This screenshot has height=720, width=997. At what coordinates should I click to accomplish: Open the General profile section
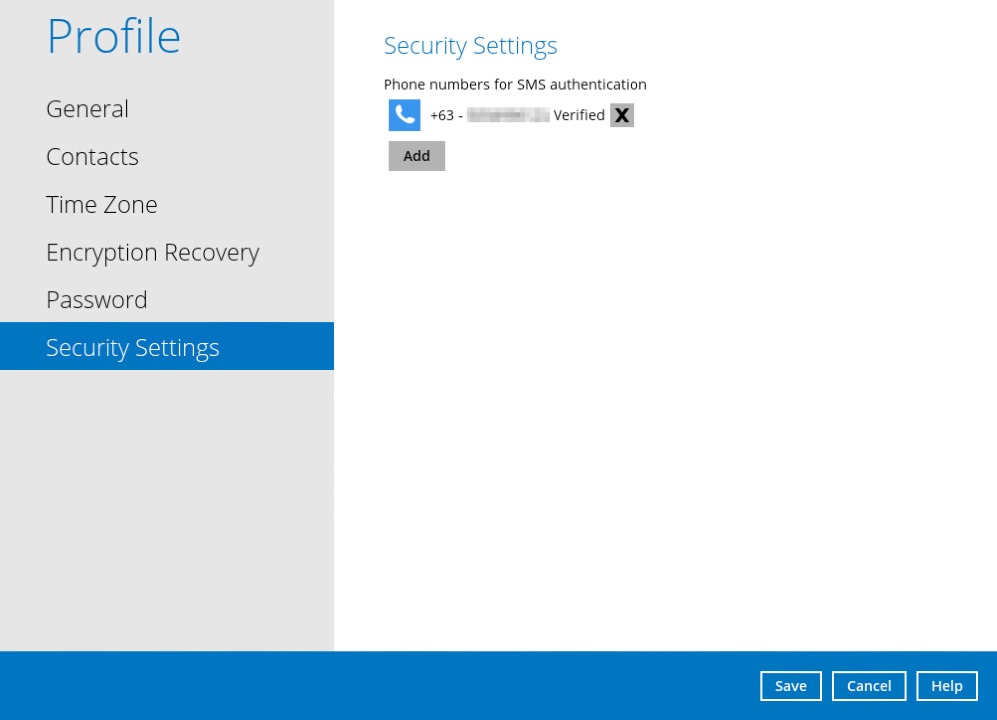point(87,109)
